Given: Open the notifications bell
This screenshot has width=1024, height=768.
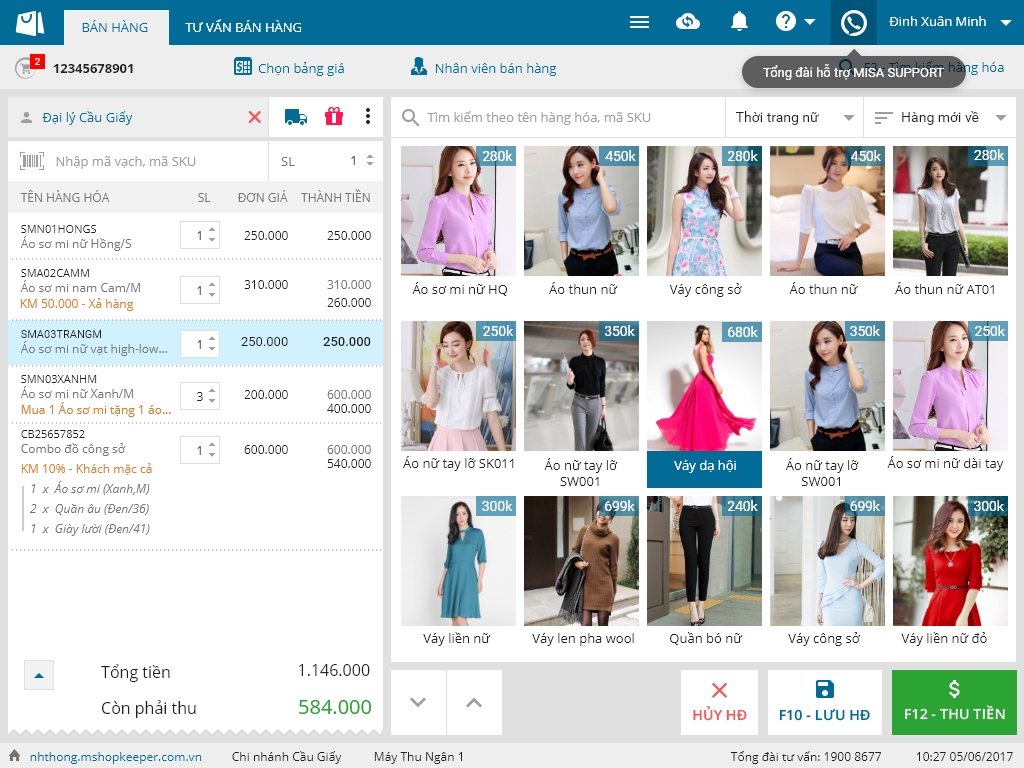Looking at the screenshot, I should point(739,22).
